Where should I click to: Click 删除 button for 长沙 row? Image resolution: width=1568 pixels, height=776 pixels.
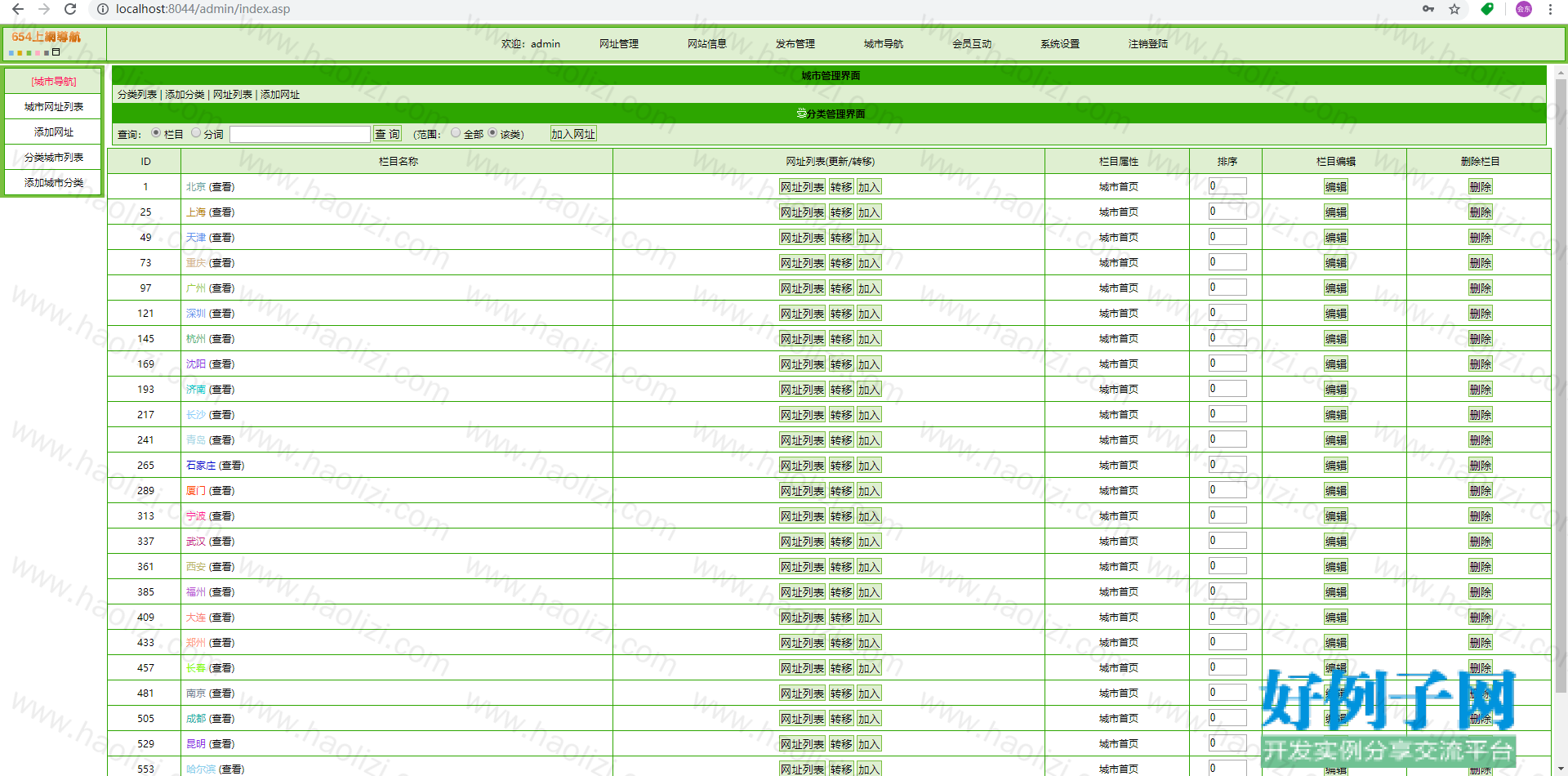click(1480, 415)
